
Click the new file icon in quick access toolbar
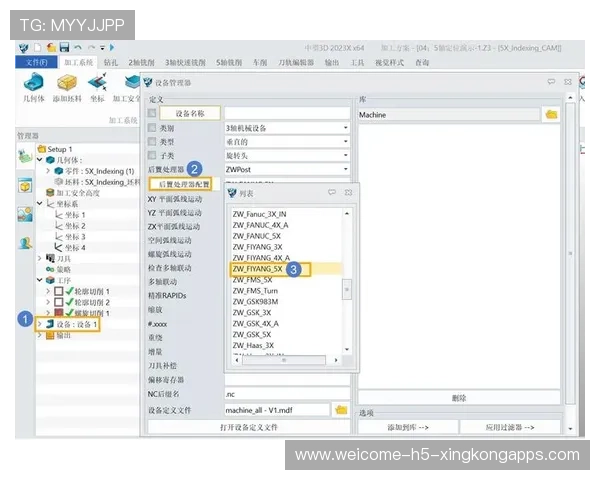[x=37, y=47]
